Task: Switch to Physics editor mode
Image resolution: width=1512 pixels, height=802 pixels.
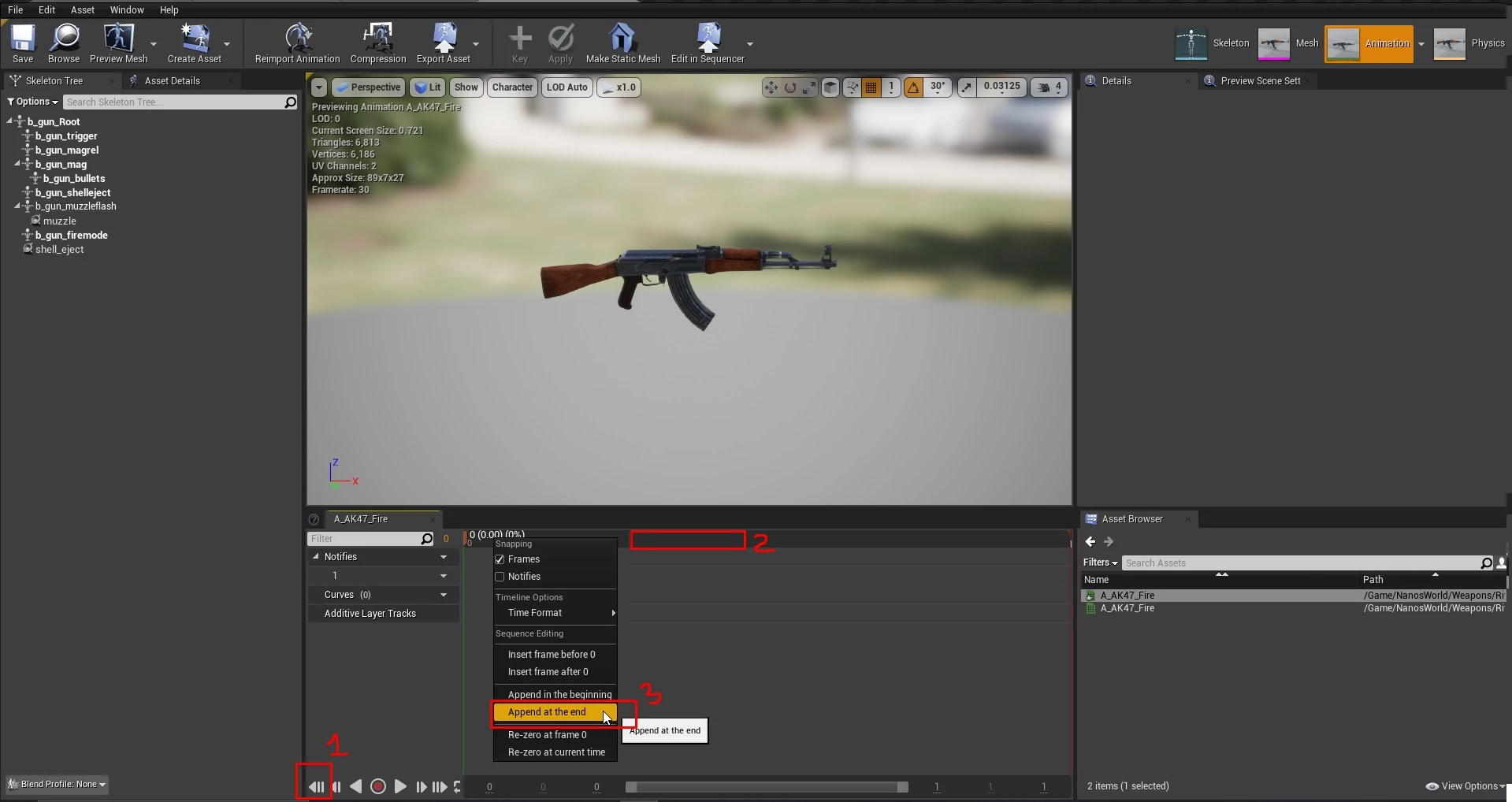Action: point(1470,43)
